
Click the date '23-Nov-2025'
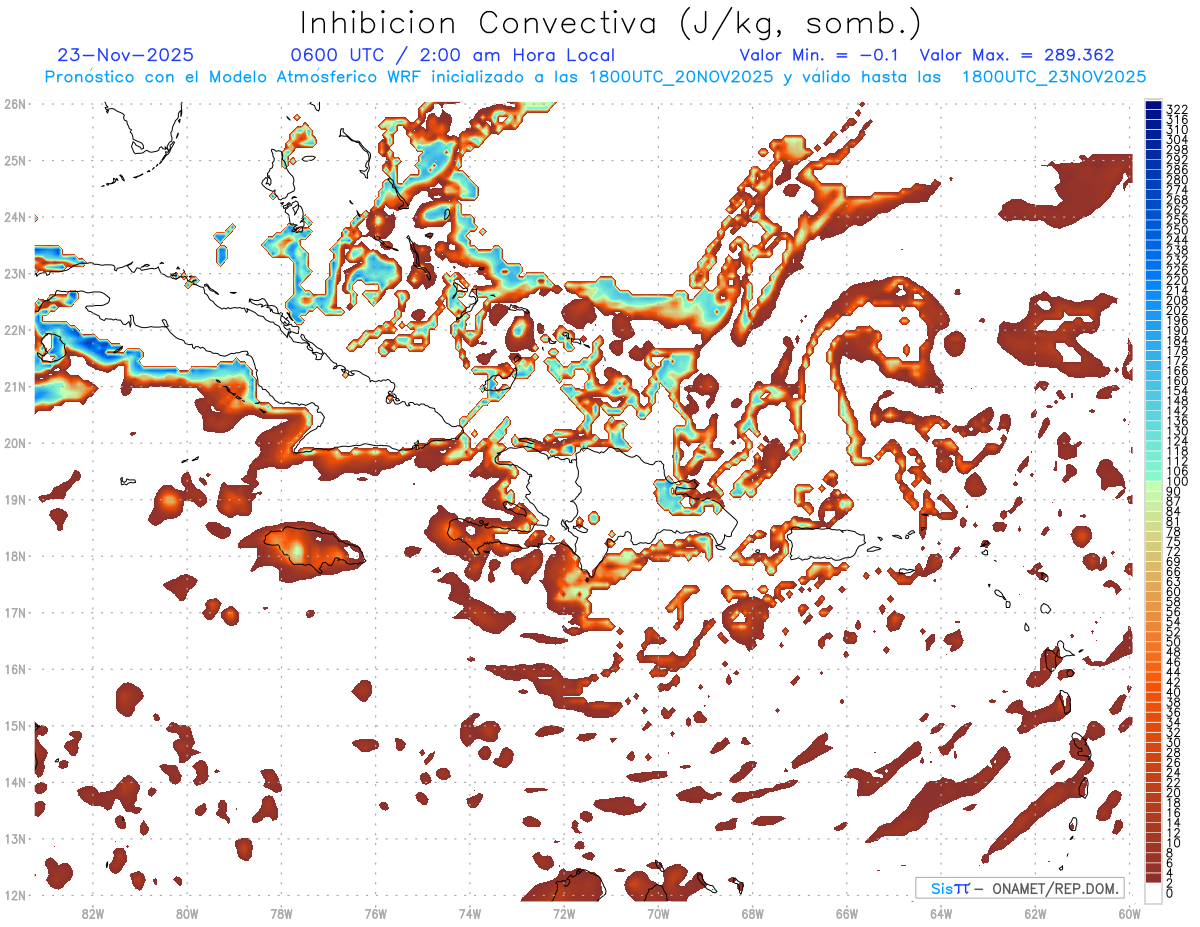point(126,55)
